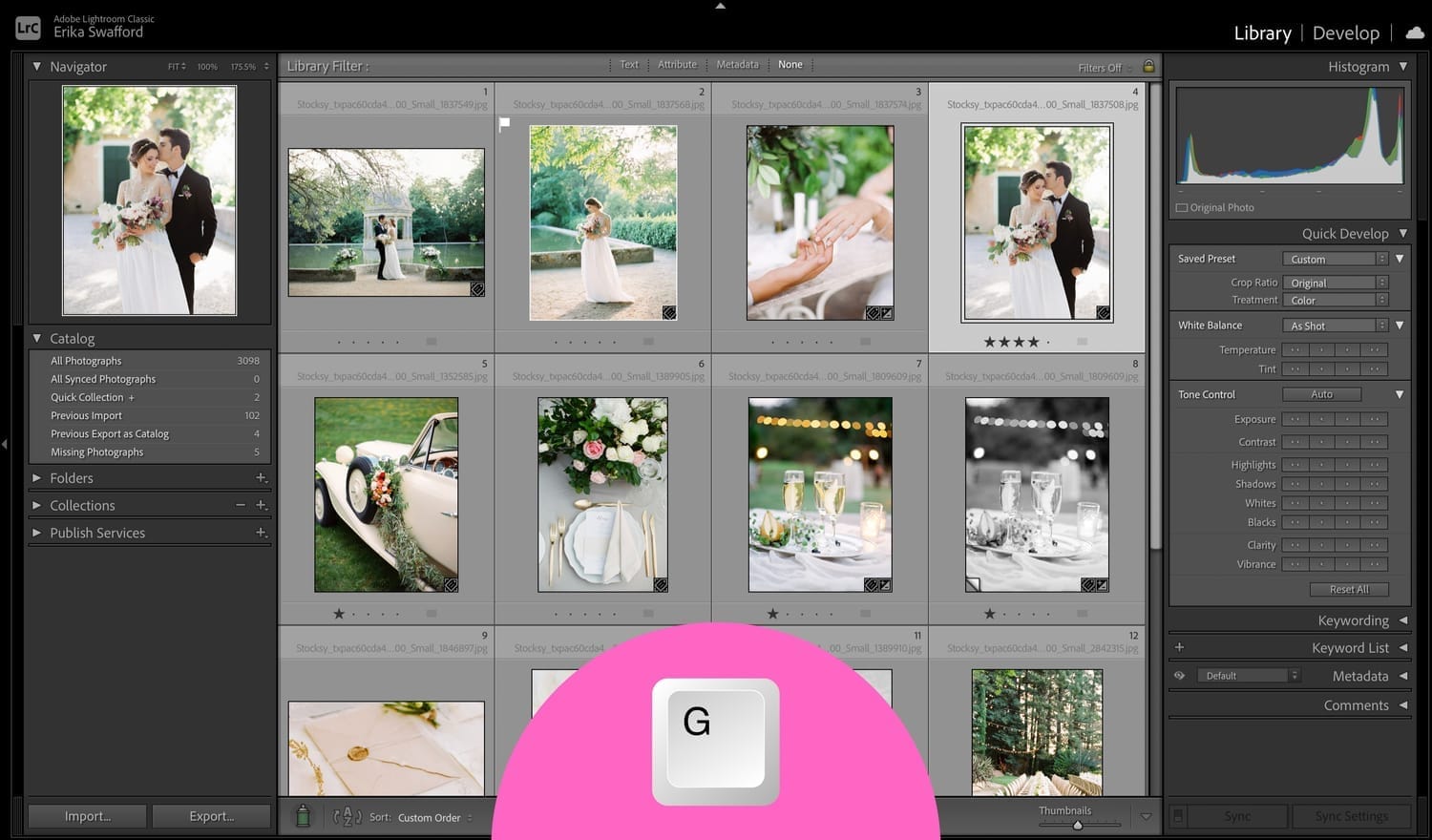Click the Export button

tap(211, 816)
